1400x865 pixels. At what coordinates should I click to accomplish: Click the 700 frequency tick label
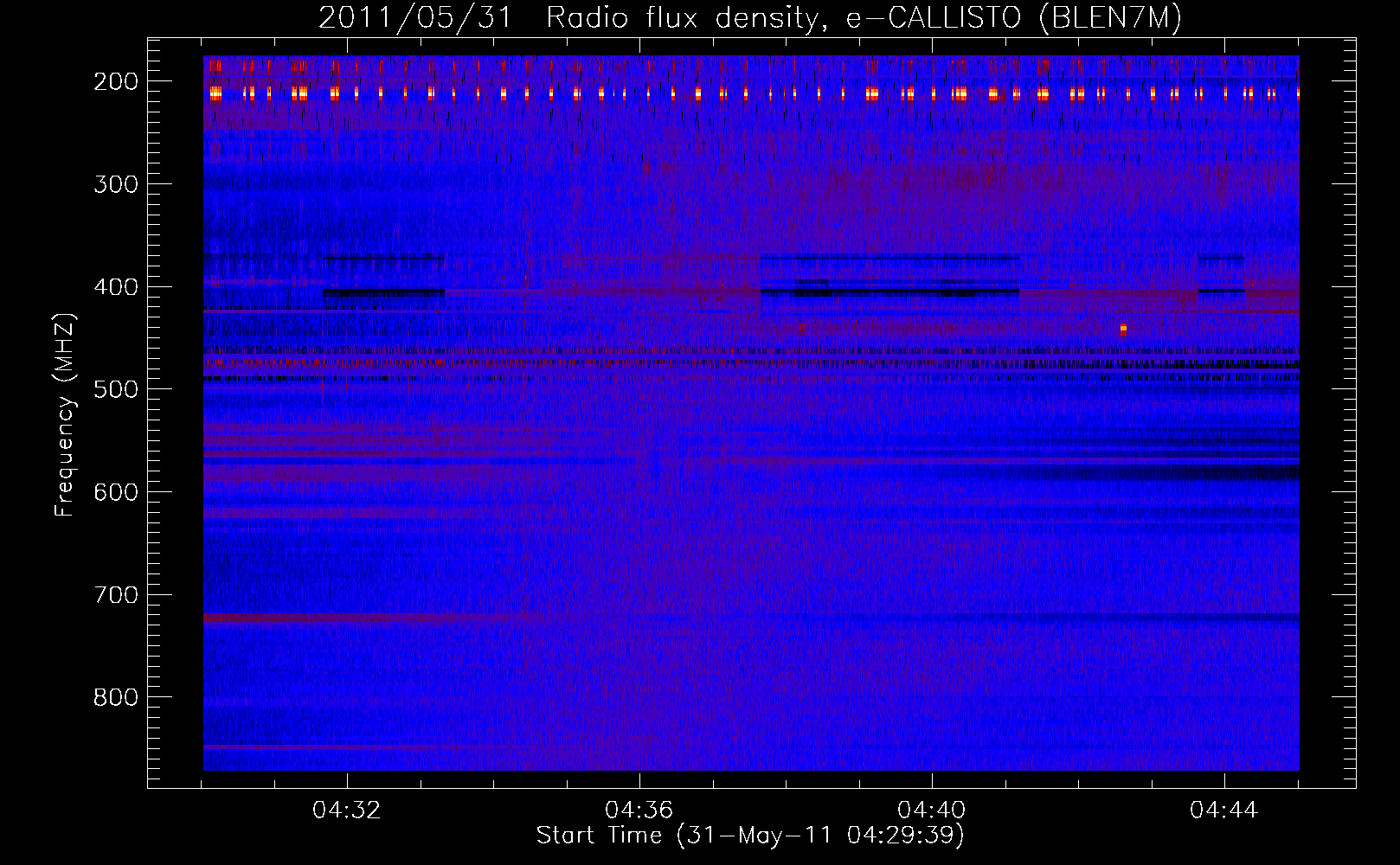116,595
